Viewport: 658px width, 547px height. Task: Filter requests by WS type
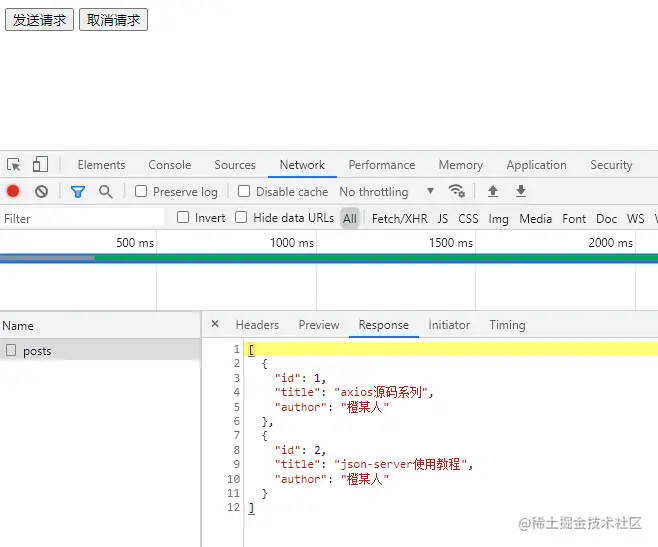pos(635,219)
